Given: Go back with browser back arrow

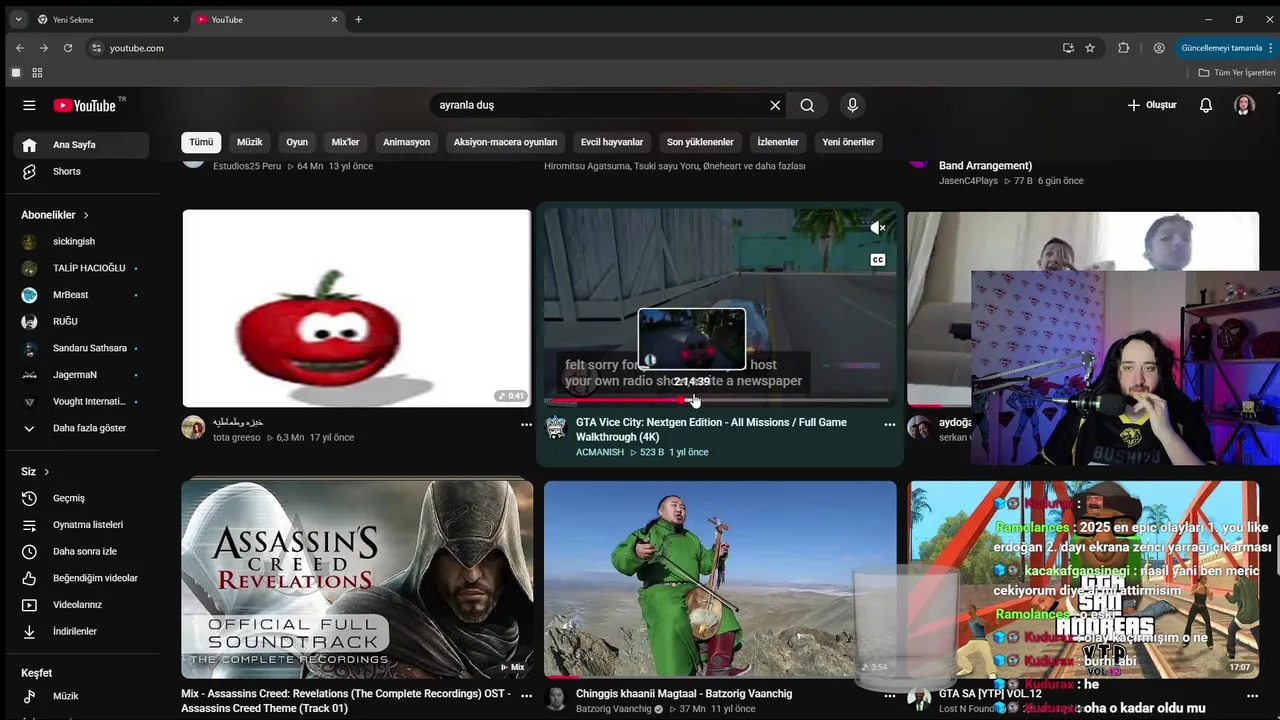Looking at the screenshot, I should point(20,48).
